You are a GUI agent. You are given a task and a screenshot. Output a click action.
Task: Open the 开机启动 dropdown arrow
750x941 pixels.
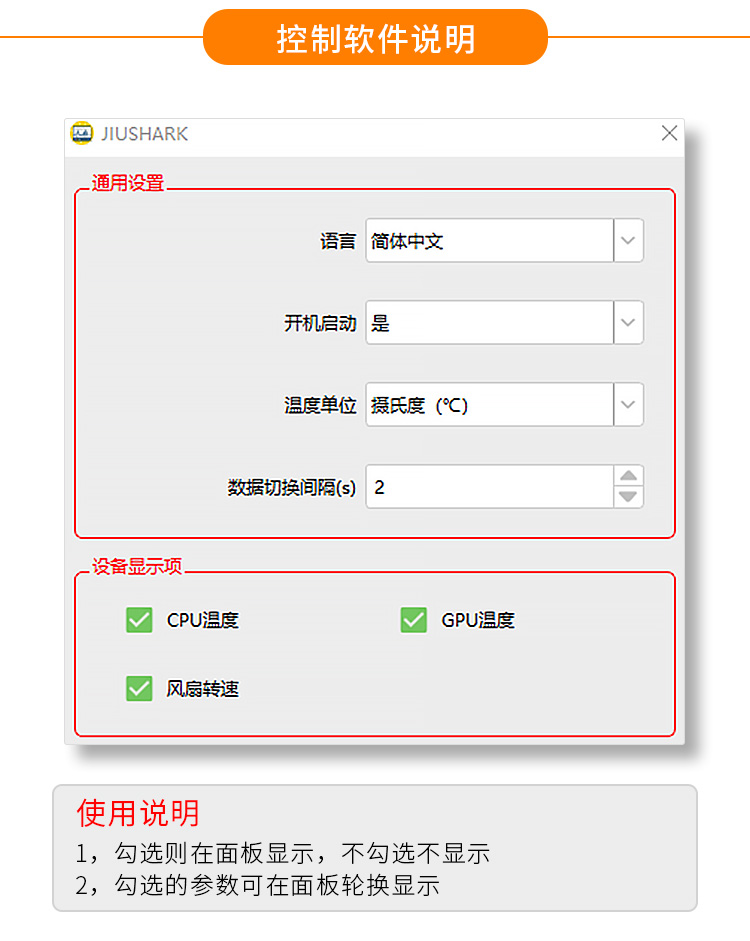[628, 323]
